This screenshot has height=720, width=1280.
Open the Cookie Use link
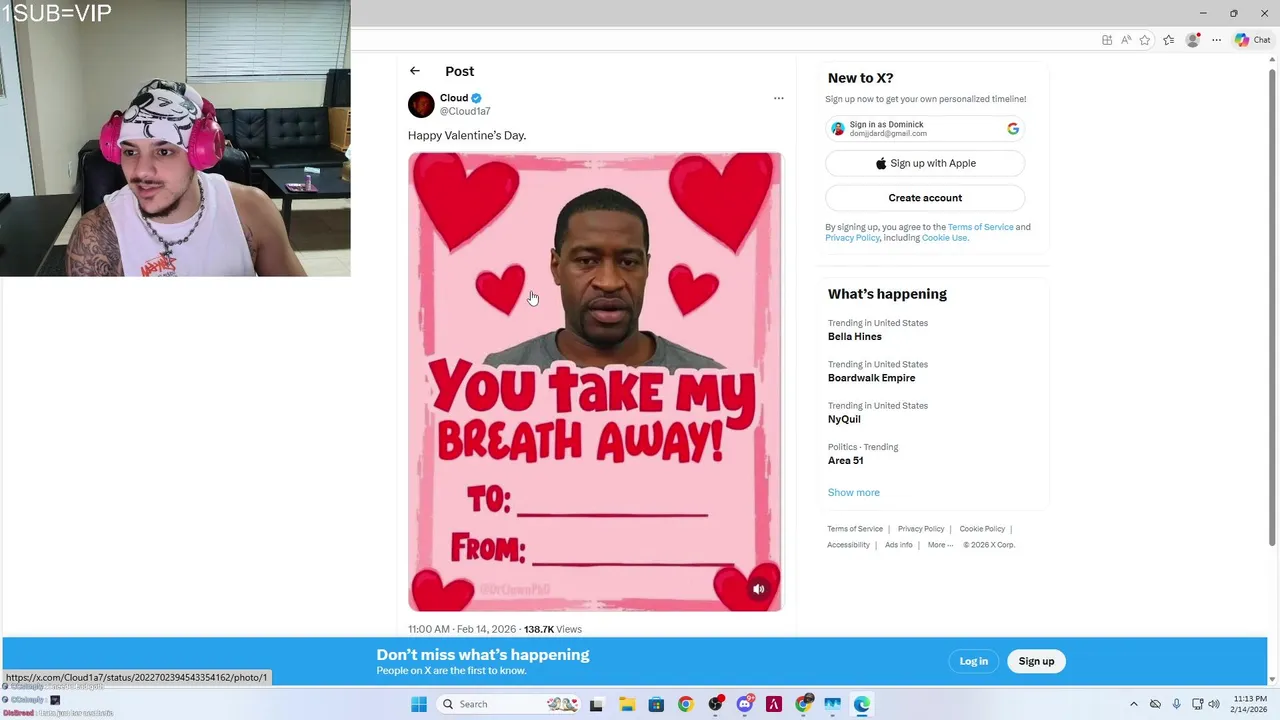click(944, 238)
